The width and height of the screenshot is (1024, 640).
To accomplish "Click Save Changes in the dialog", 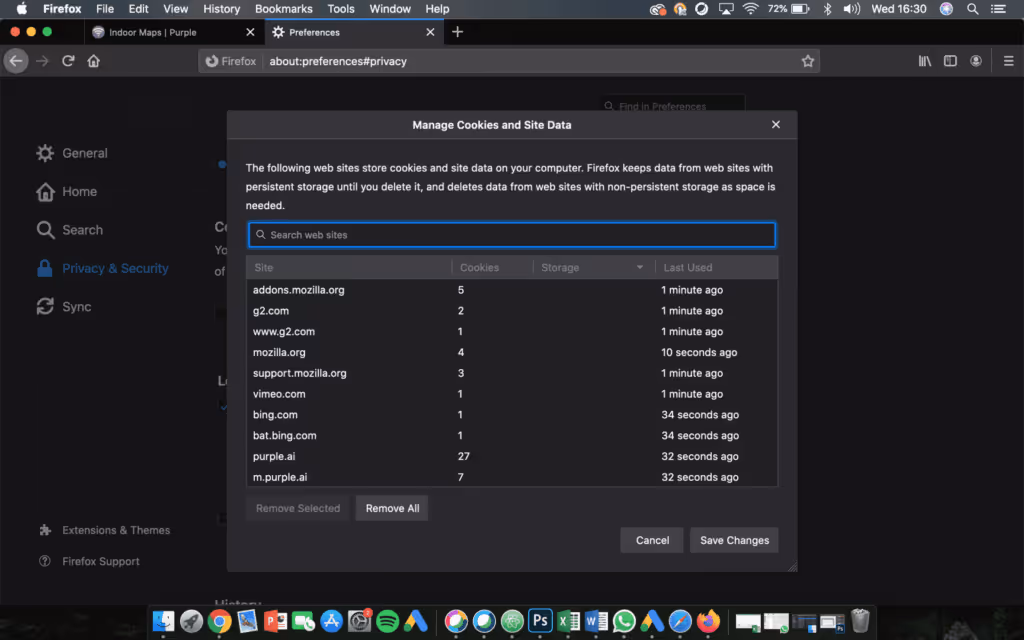I will 734,540.
